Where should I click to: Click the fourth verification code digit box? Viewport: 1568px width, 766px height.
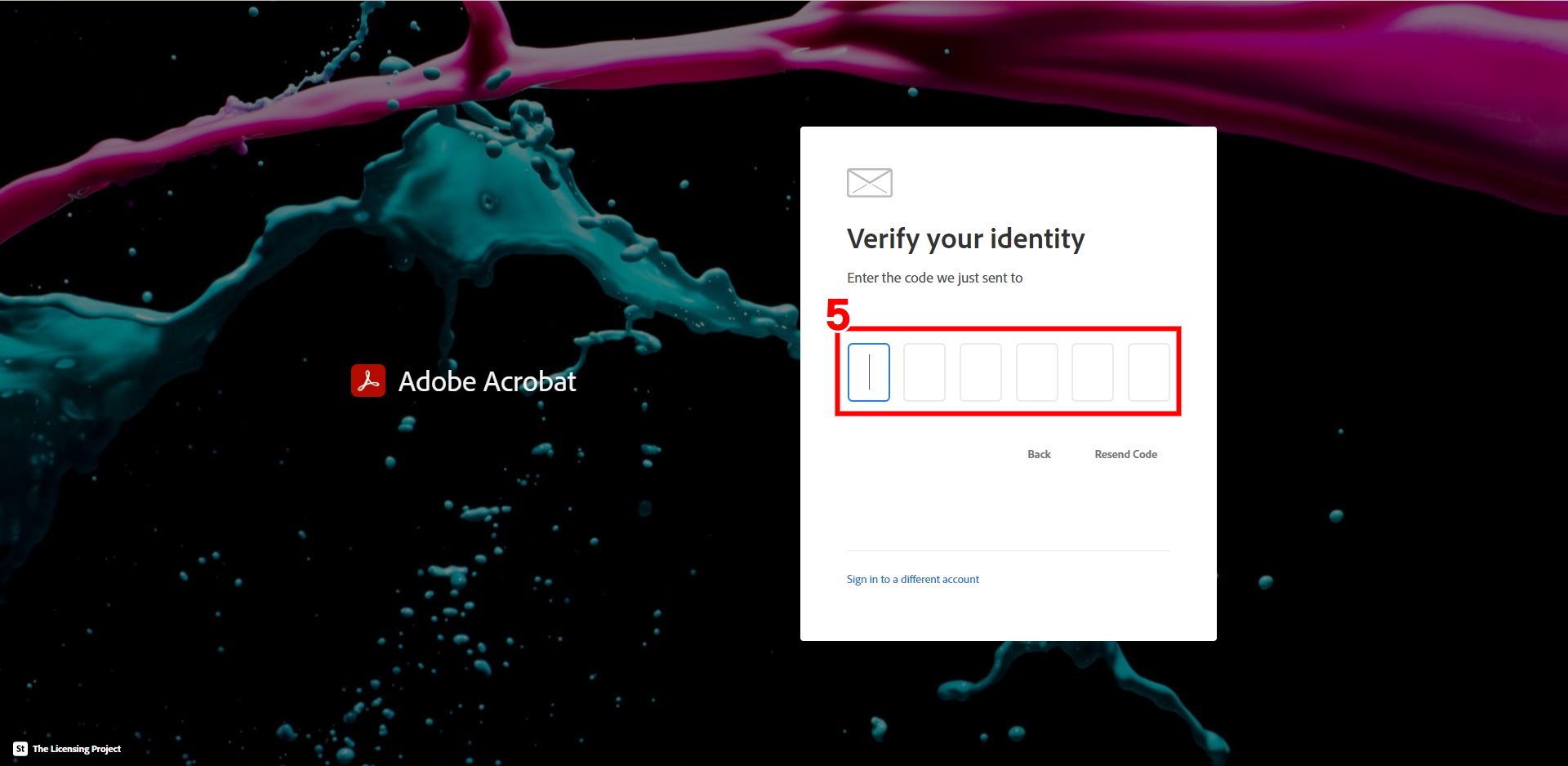tap(1037, 372)
